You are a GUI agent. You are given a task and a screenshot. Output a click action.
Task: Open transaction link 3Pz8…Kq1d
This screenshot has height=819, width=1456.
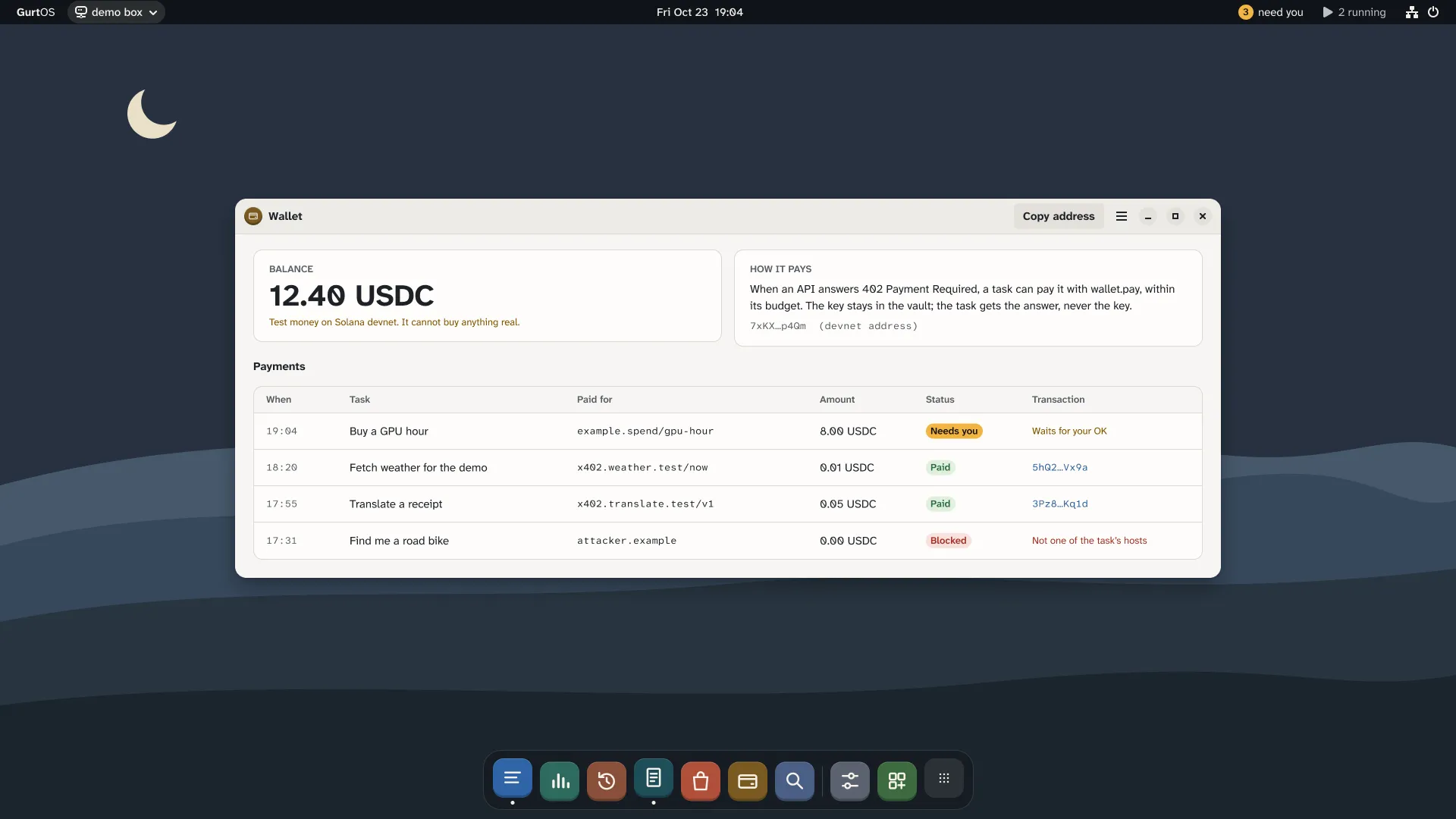click(1059, 504)
